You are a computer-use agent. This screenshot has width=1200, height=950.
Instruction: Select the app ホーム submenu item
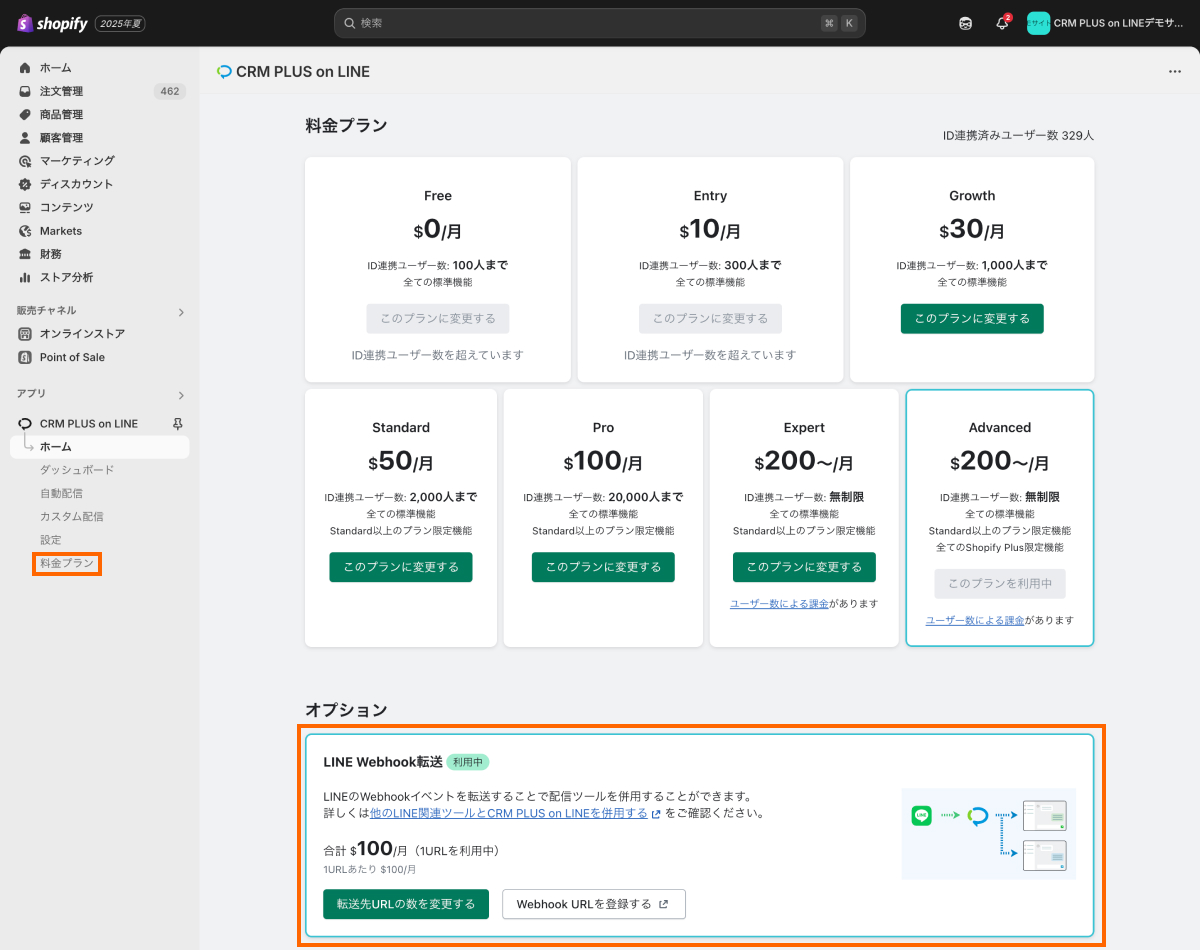[100, 447]
